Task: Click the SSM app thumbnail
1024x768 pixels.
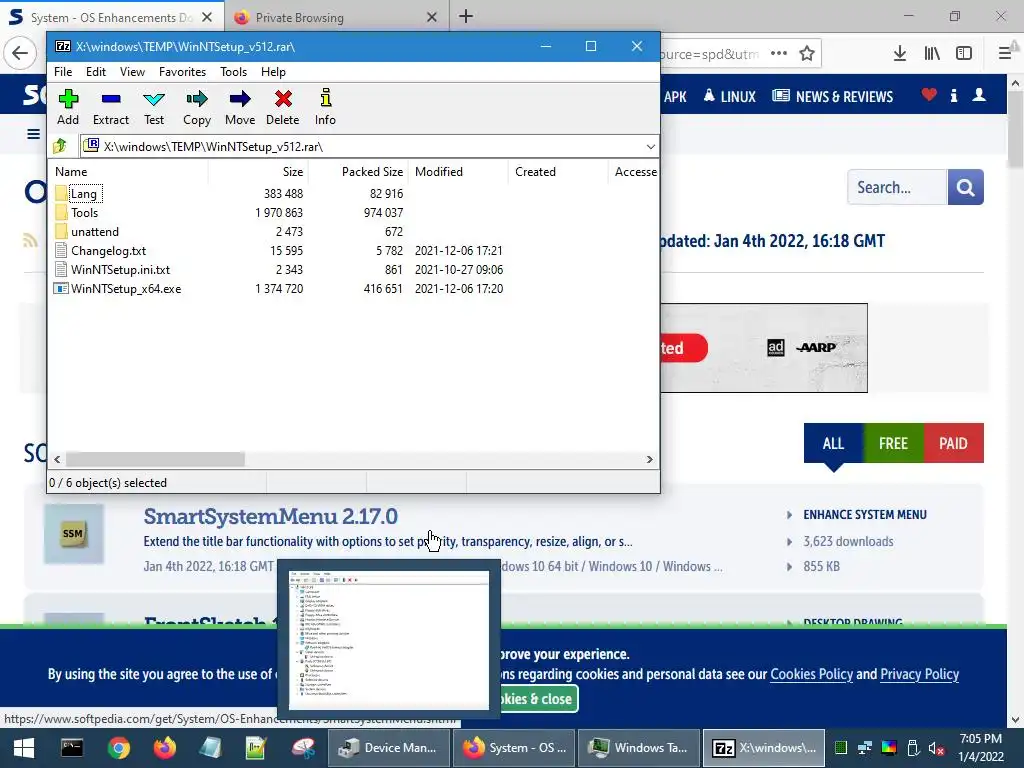Action: tap(74, 534)
